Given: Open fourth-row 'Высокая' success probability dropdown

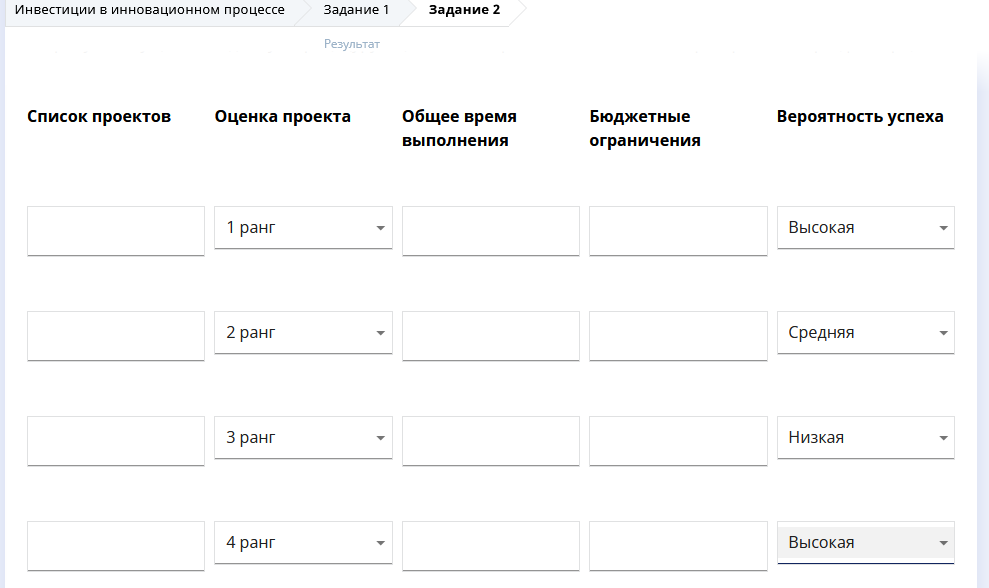Looking at the screenshot, I should pyautogui.click(x=865, y=543).
